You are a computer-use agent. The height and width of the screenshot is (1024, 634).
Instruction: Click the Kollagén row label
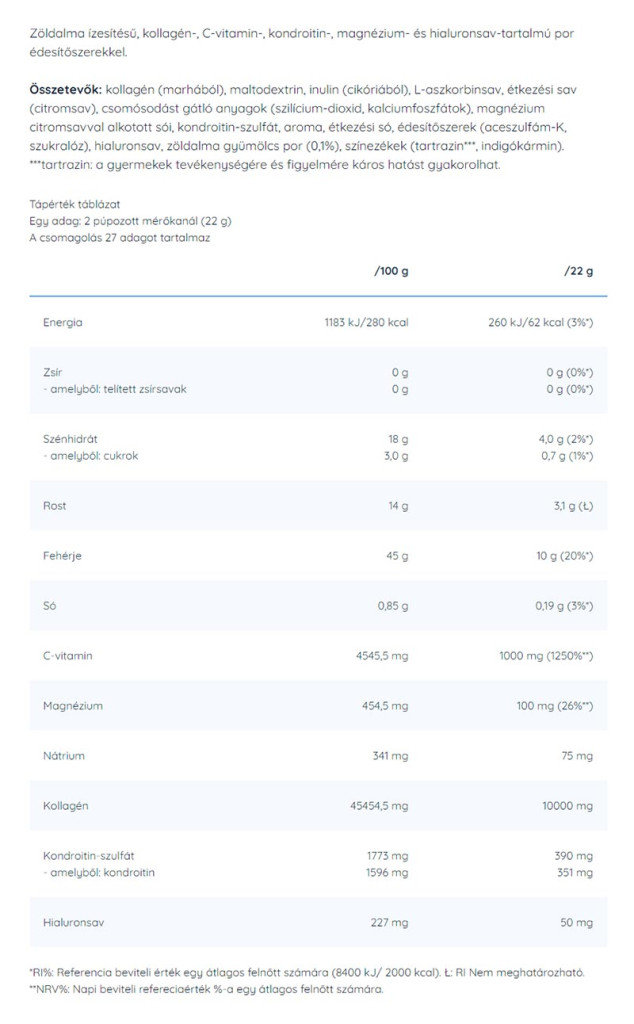click(x=66, y=806)
